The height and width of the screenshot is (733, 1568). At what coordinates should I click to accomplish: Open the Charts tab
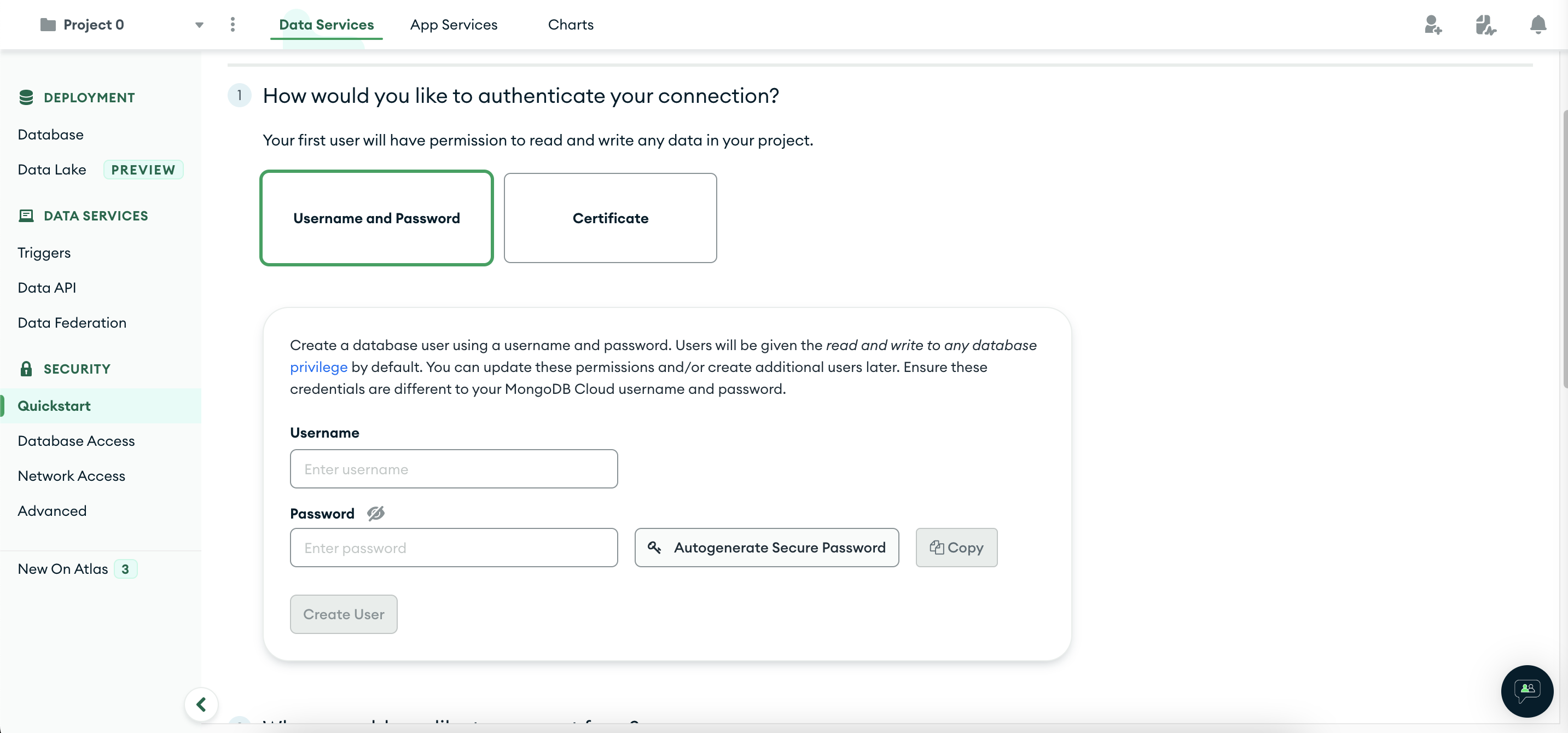(570, 25)
